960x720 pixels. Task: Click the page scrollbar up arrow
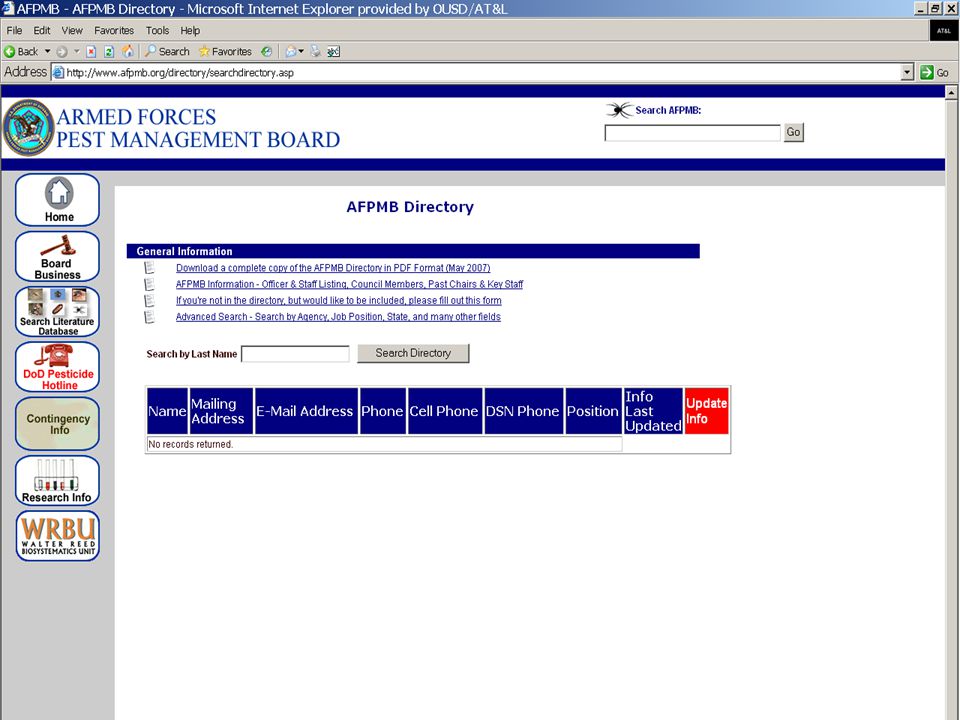pos(951,93)
